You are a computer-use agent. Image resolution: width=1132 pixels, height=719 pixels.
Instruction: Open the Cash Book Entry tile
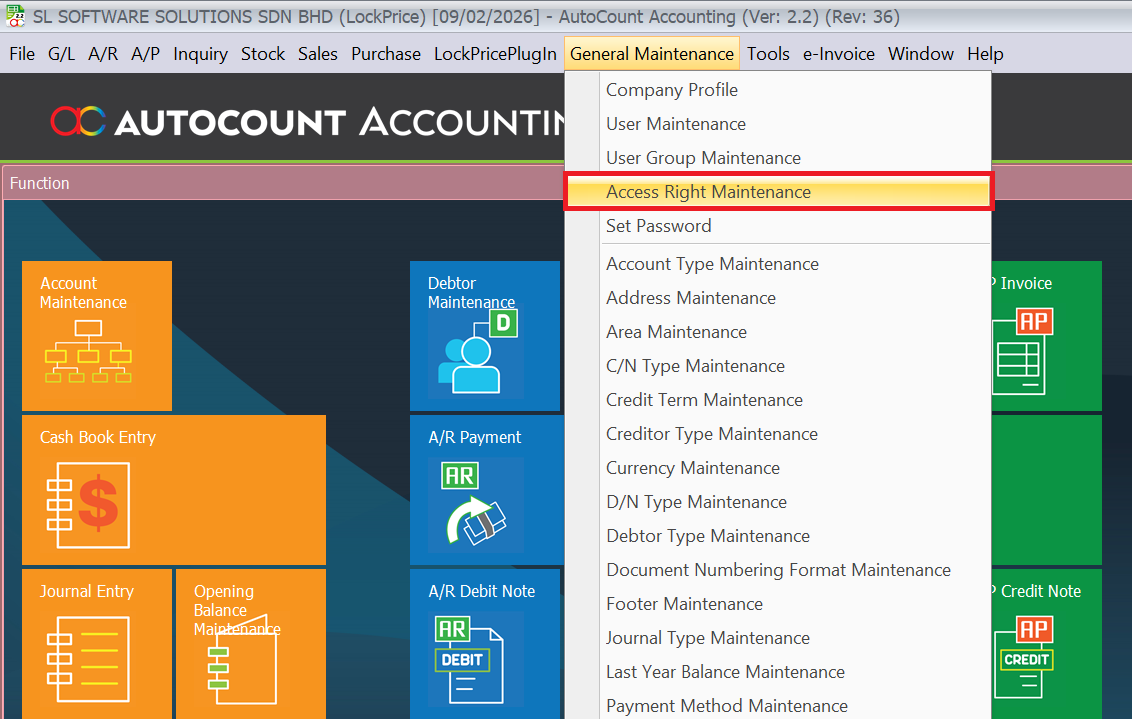pos(173,490)
